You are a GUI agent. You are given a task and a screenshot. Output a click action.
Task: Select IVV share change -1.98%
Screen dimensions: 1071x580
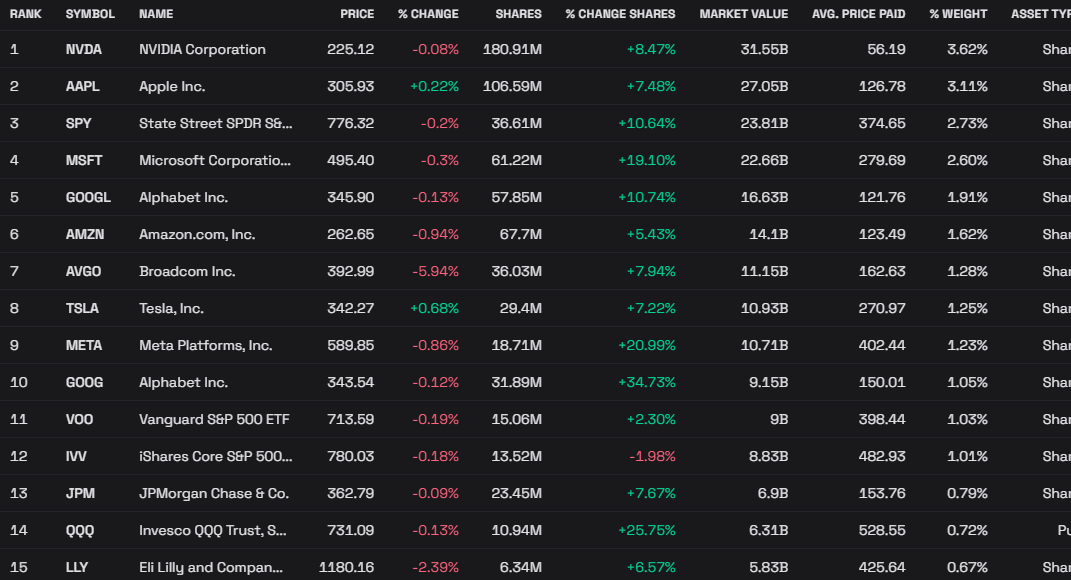pos(652,456)
